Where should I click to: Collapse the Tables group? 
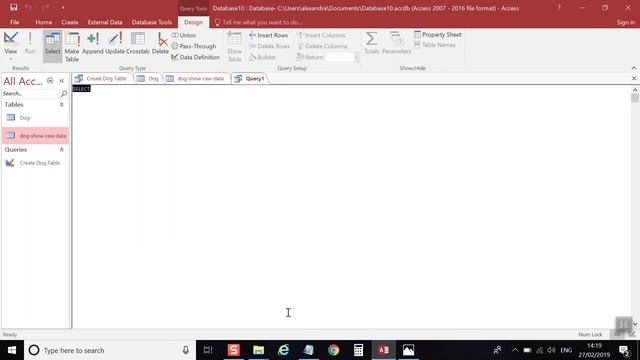(x=62, y=104)
